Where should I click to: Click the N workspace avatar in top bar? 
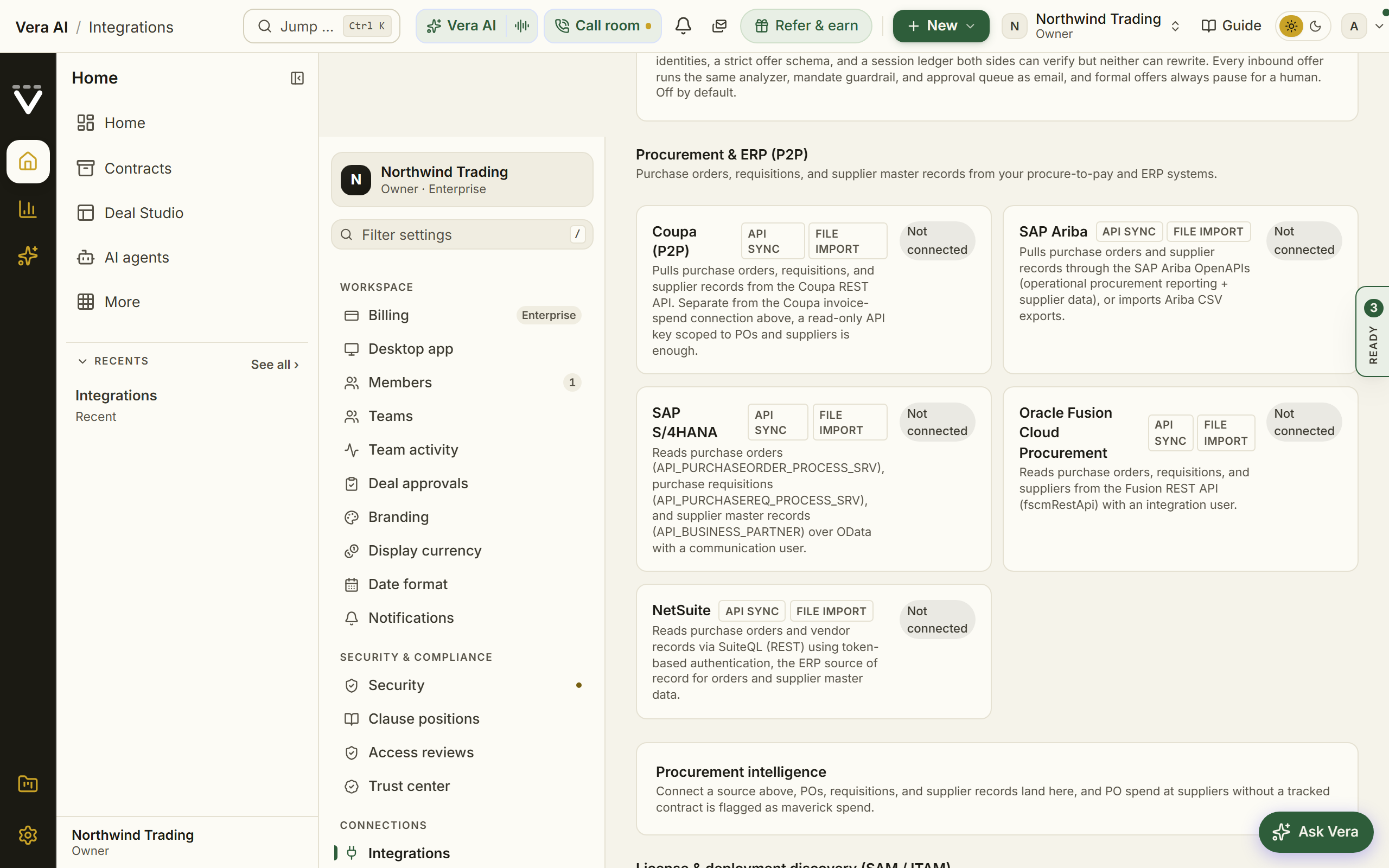tap(1014, 26)
